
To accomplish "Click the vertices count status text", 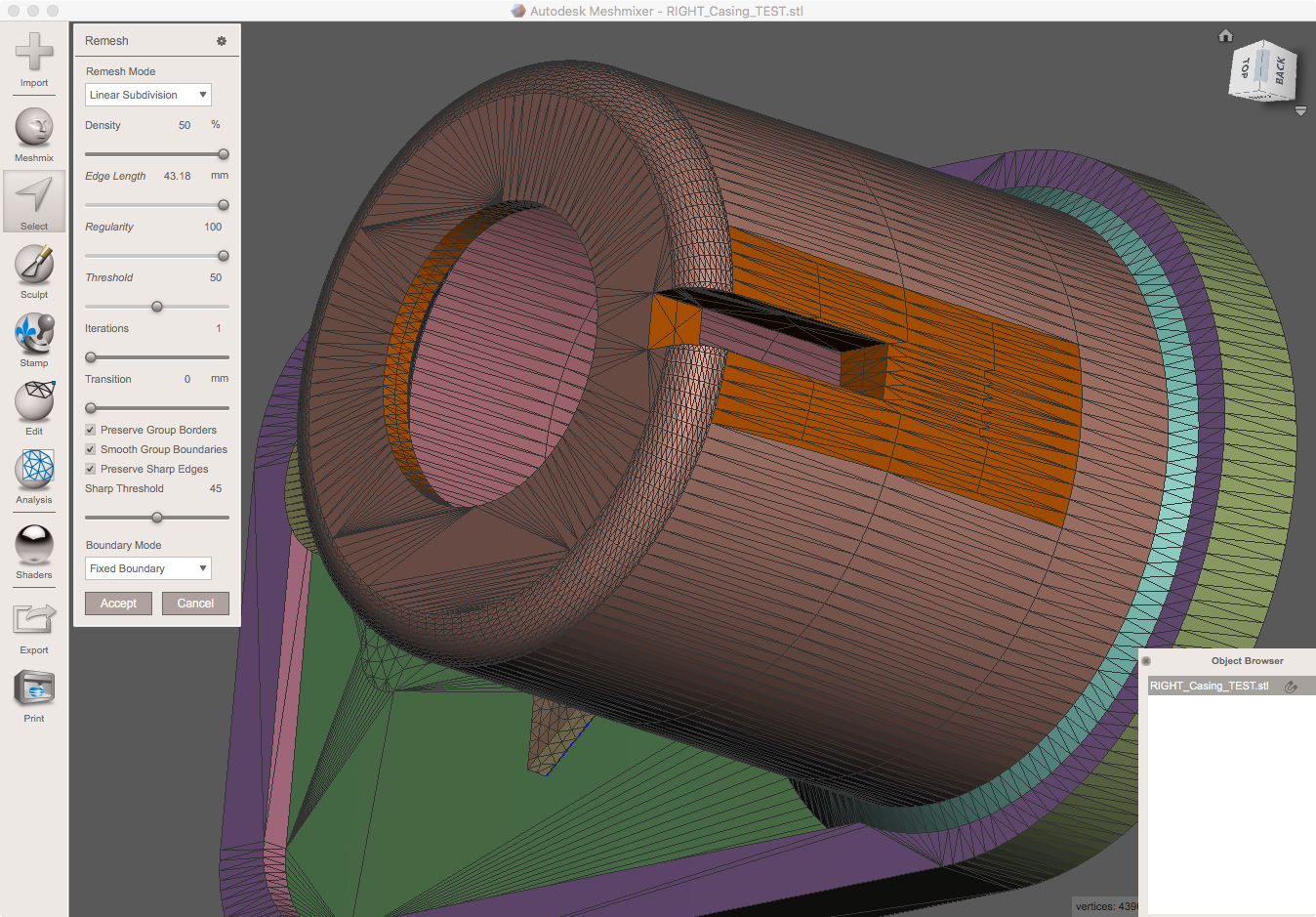I will (1107, 906).
